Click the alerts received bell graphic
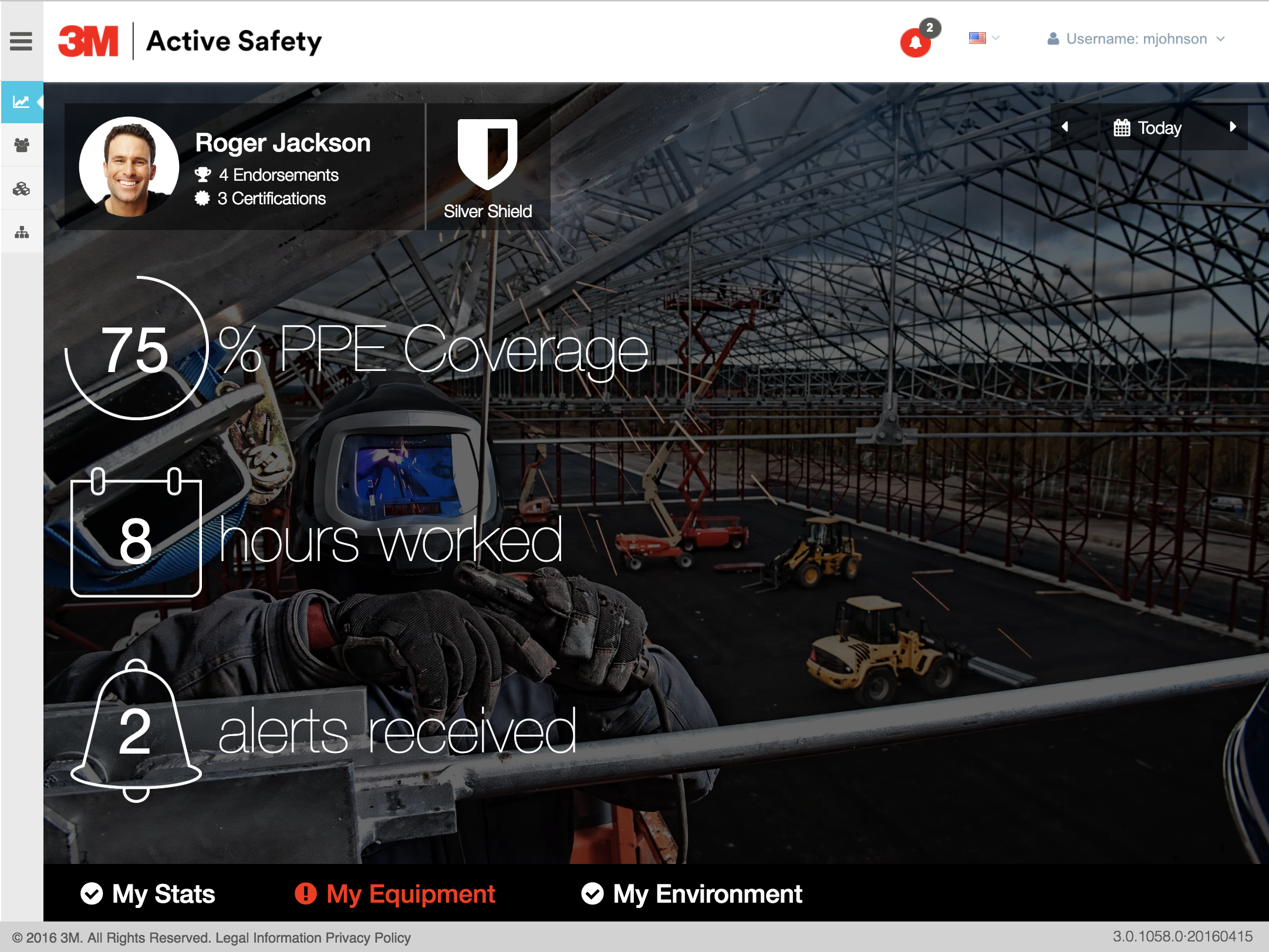This screenshot has width=1269, height=952. (136, 731)
